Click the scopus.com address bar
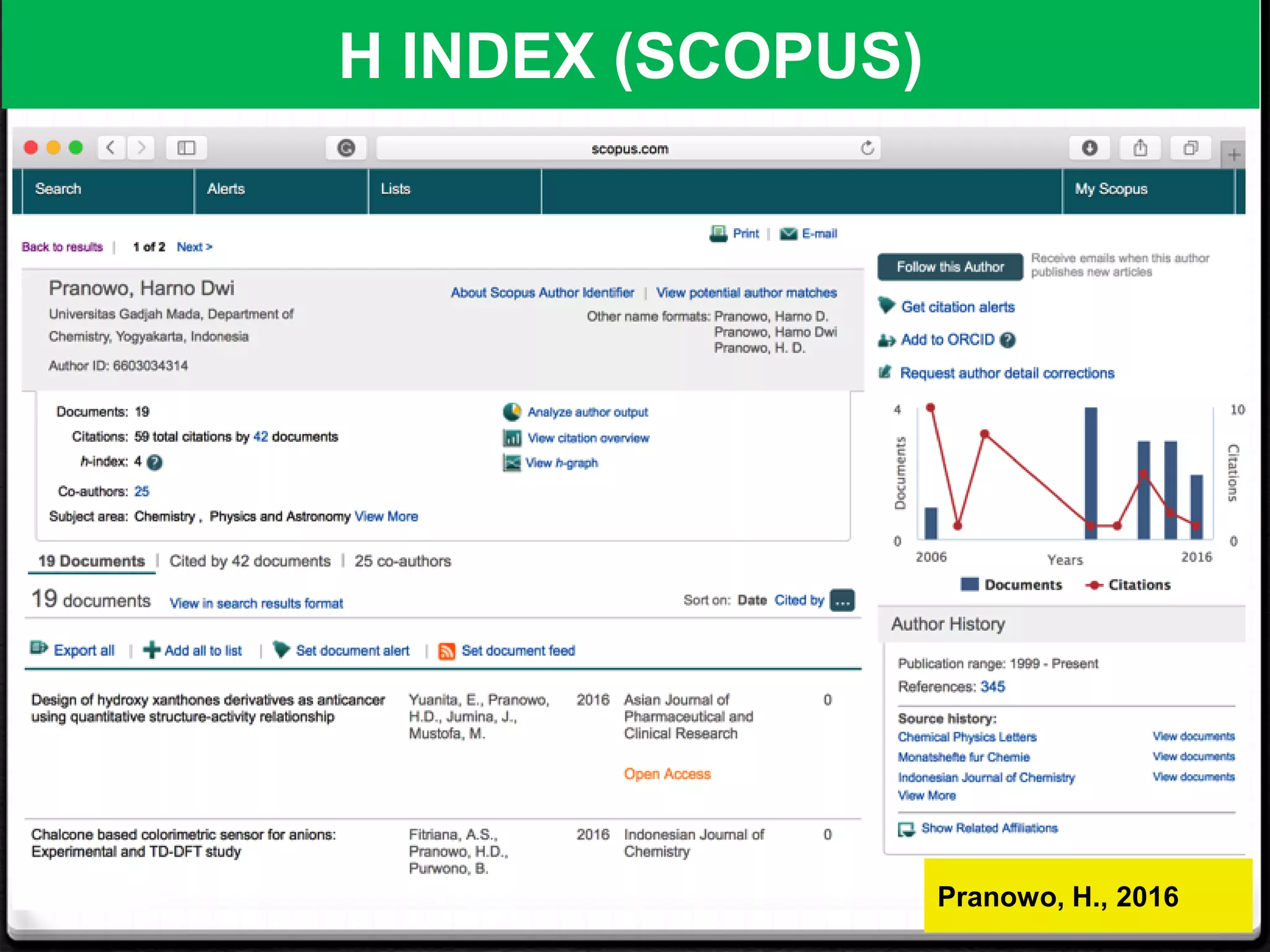1270x952 pixels. click(x=629, y=148)
